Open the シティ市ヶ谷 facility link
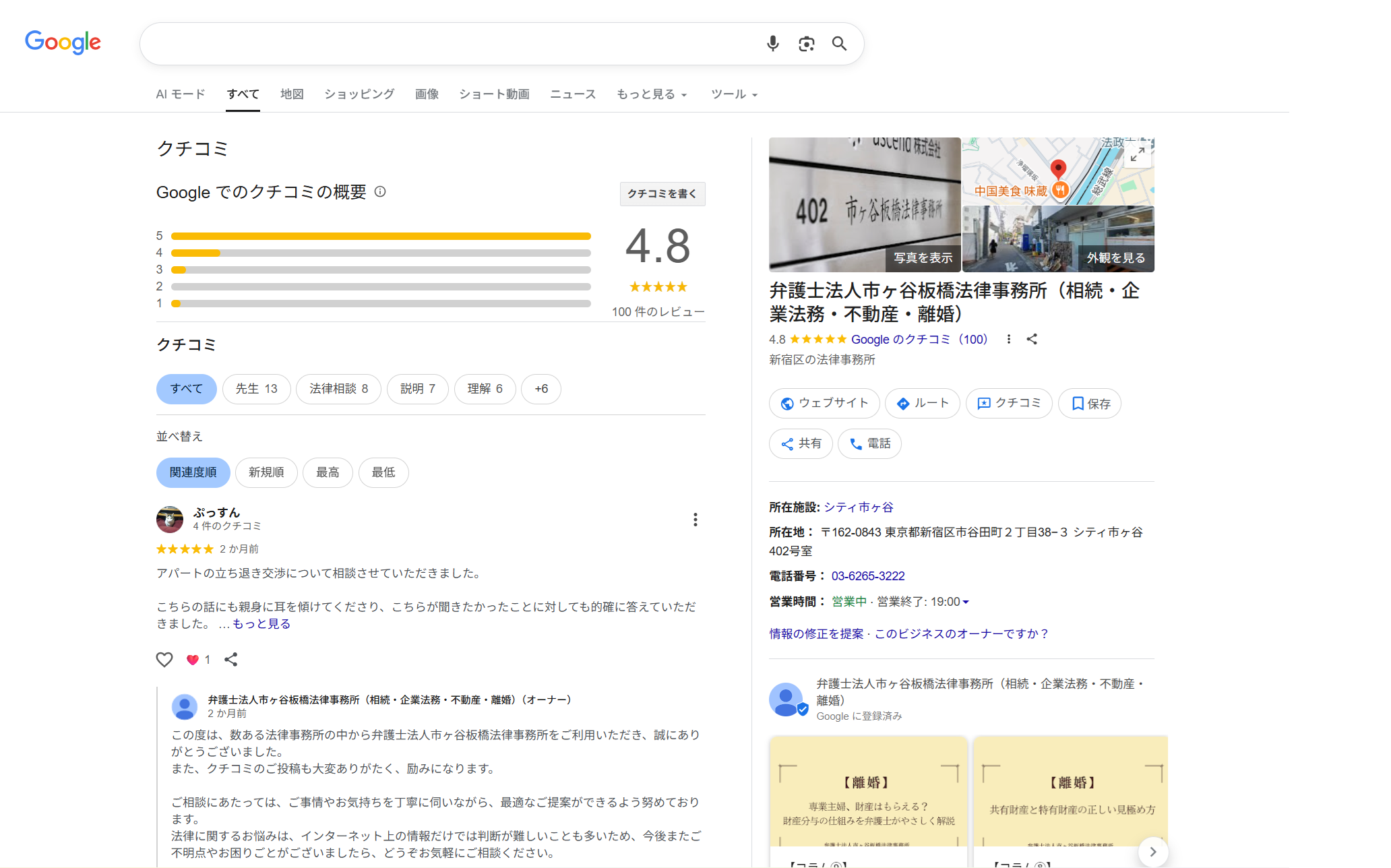 point(859,507)
